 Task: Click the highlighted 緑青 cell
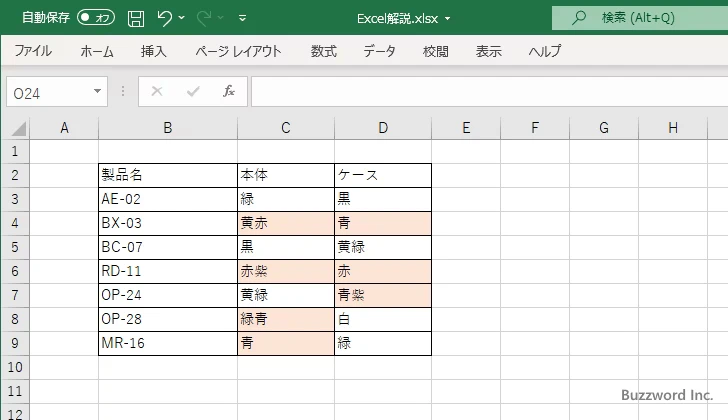(286, 320)
